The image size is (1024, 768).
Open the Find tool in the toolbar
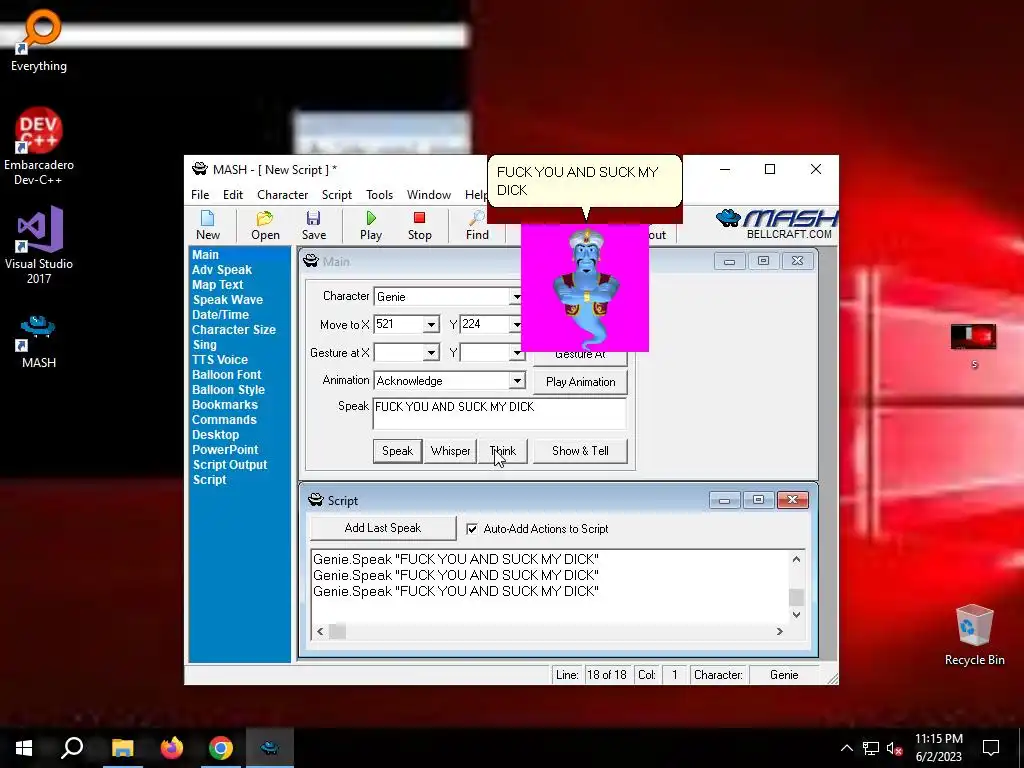point(477,225)
